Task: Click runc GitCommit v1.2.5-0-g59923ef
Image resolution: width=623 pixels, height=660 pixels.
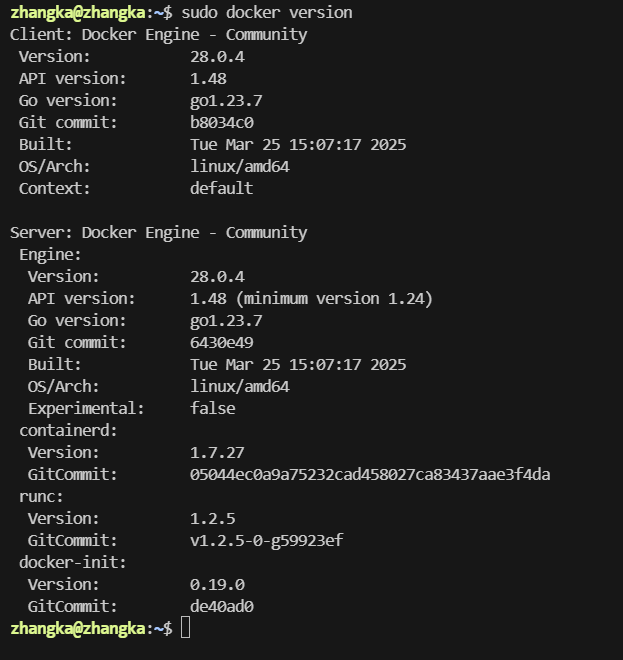Action: click(267, 541)
